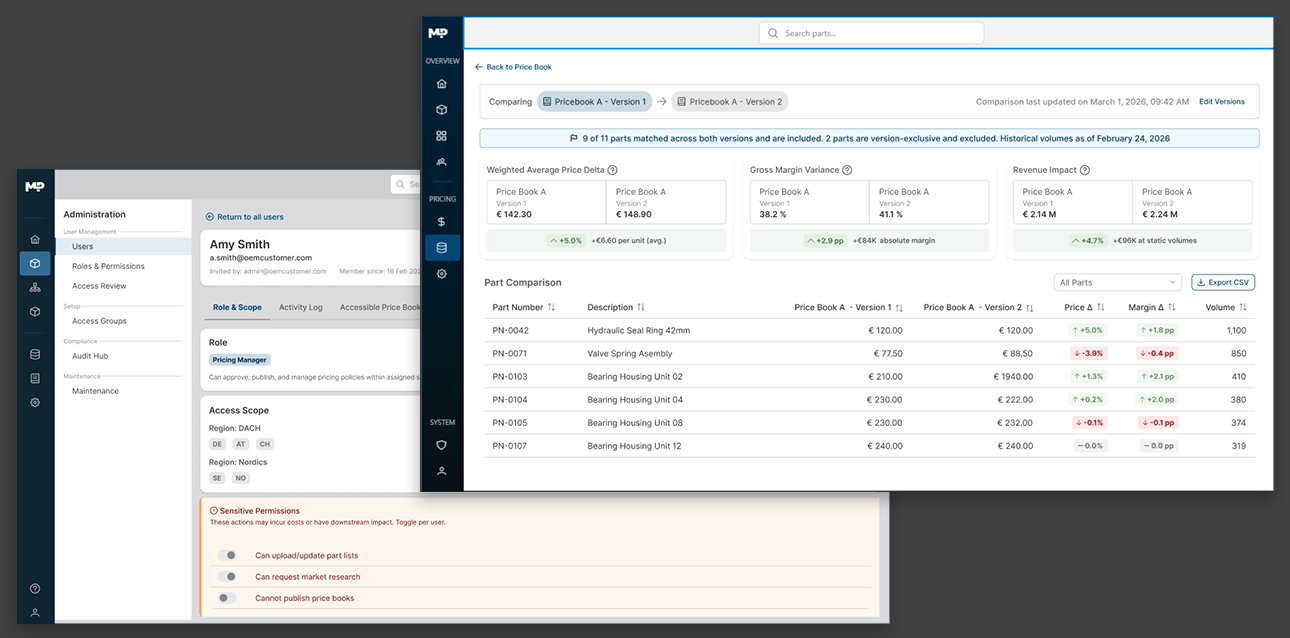1290x638 pixels.
Task: Toggle 'Can request market research' switch
Action: pos(228,577)
